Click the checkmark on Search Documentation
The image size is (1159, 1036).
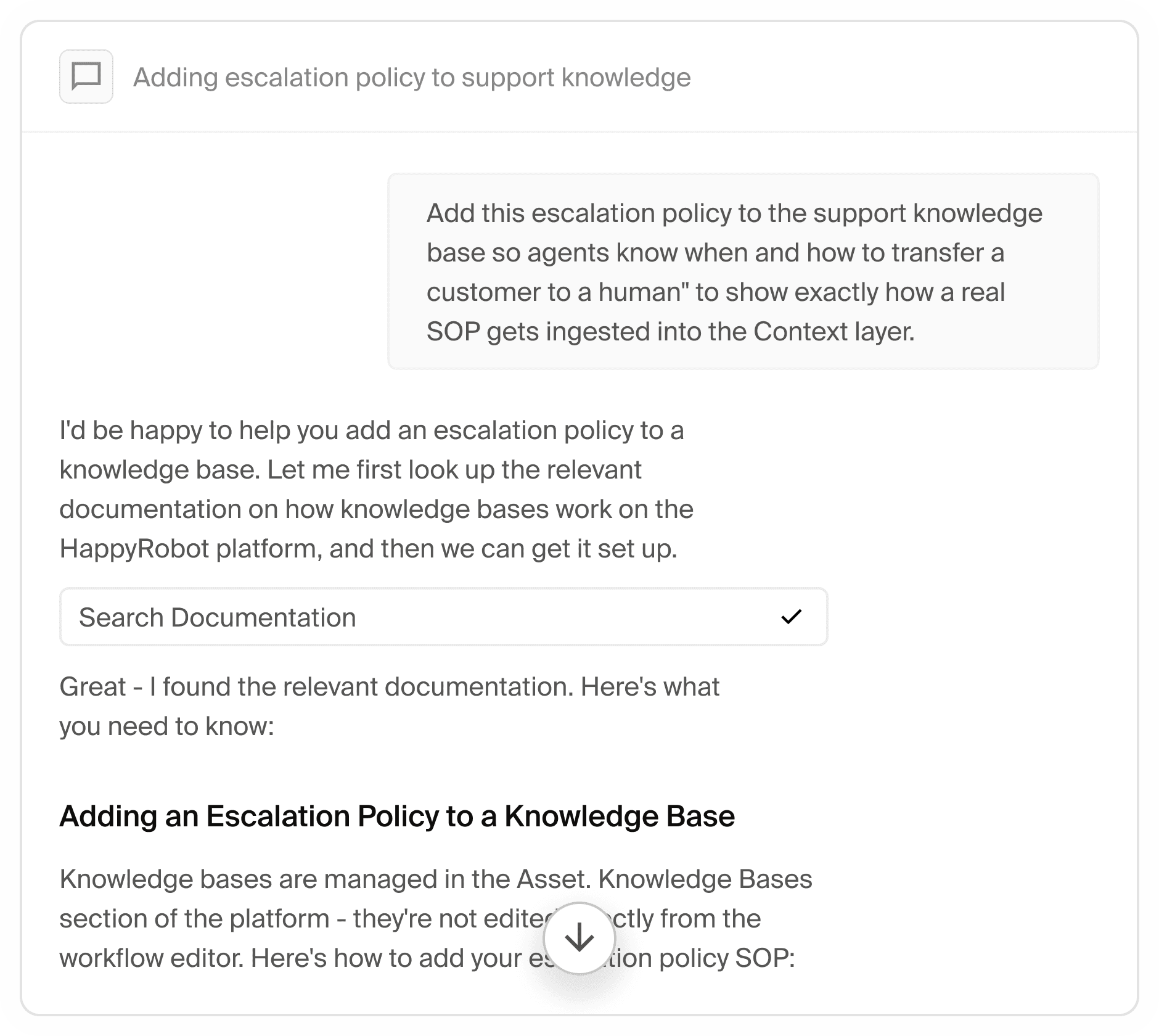791,617
